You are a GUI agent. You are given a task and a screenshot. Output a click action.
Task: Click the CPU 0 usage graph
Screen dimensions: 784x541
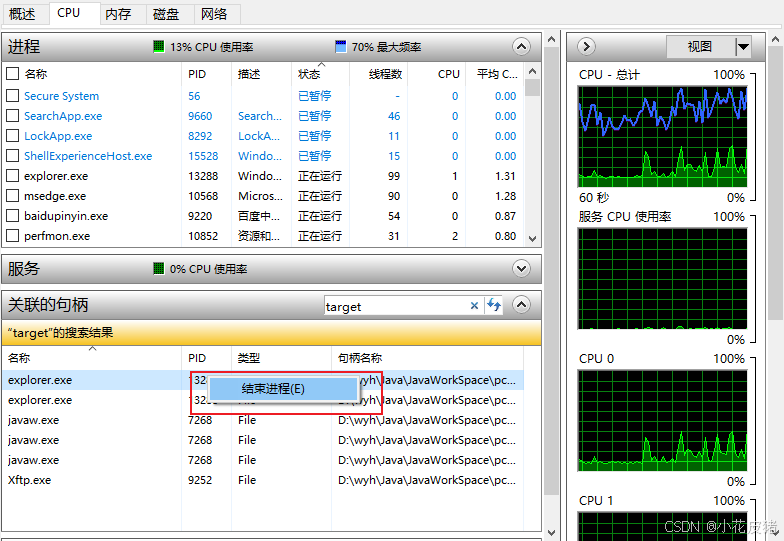[662, 420]
